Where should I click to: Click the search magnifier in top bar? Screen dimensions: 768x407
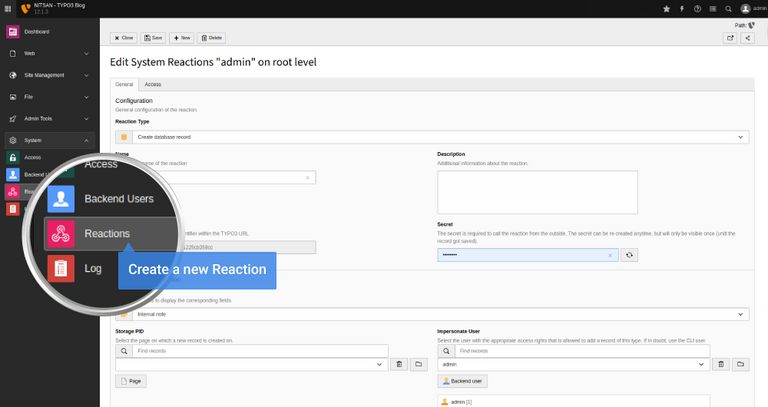[729, 8]
